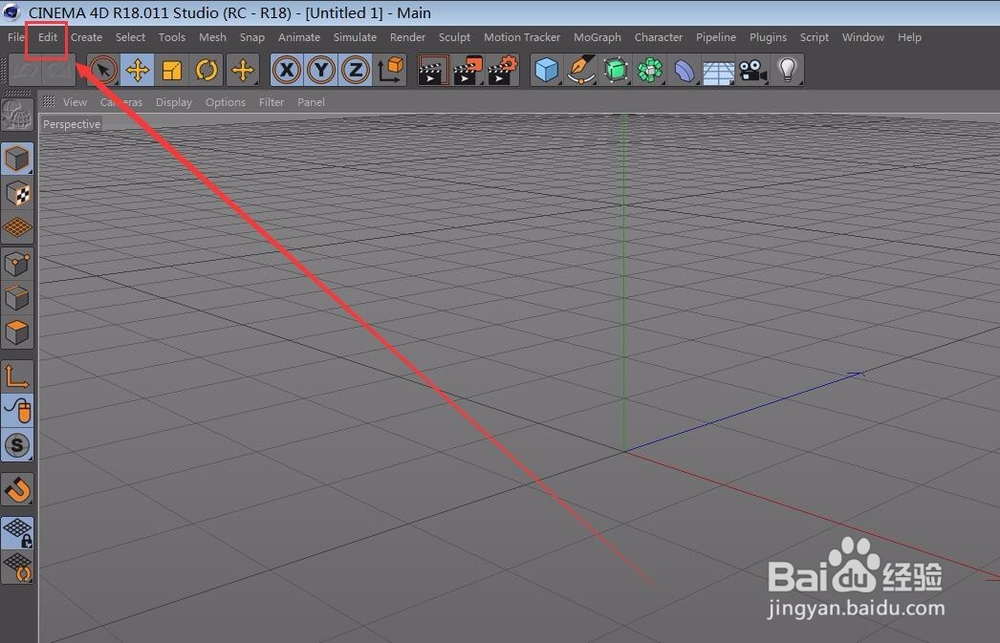The width and height of the screenshot is (1000, 643).
Task: Add a Light object
Action: (788, 70)
